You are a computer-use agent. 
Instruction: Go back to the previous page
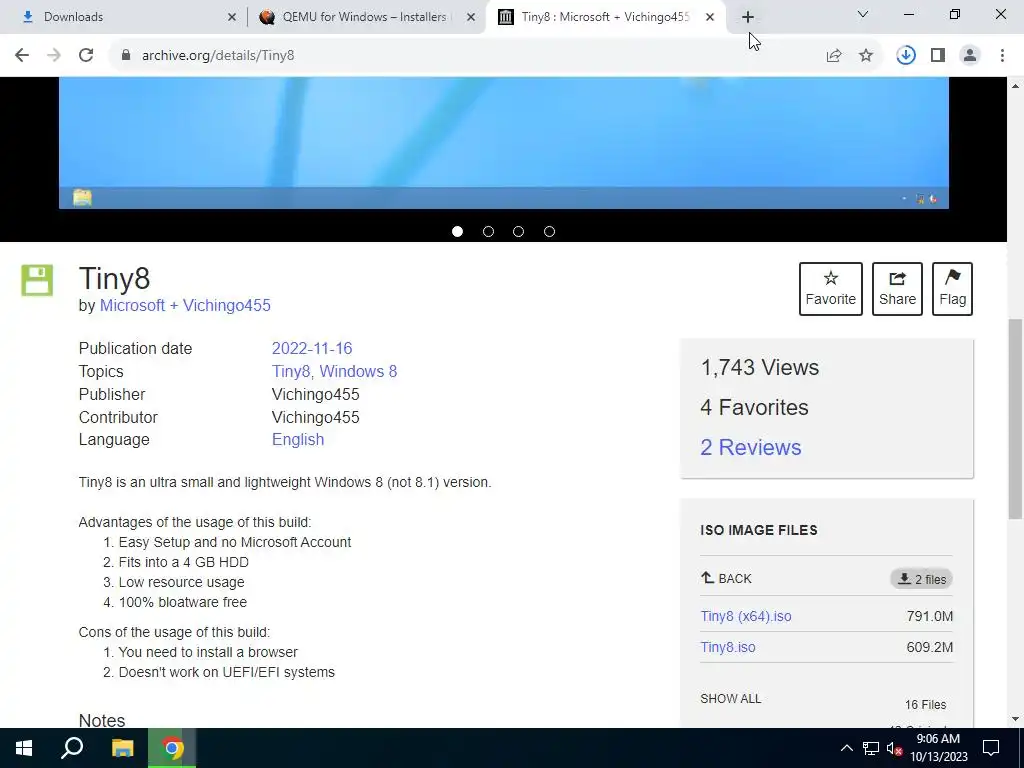click(x=22, y=56)
